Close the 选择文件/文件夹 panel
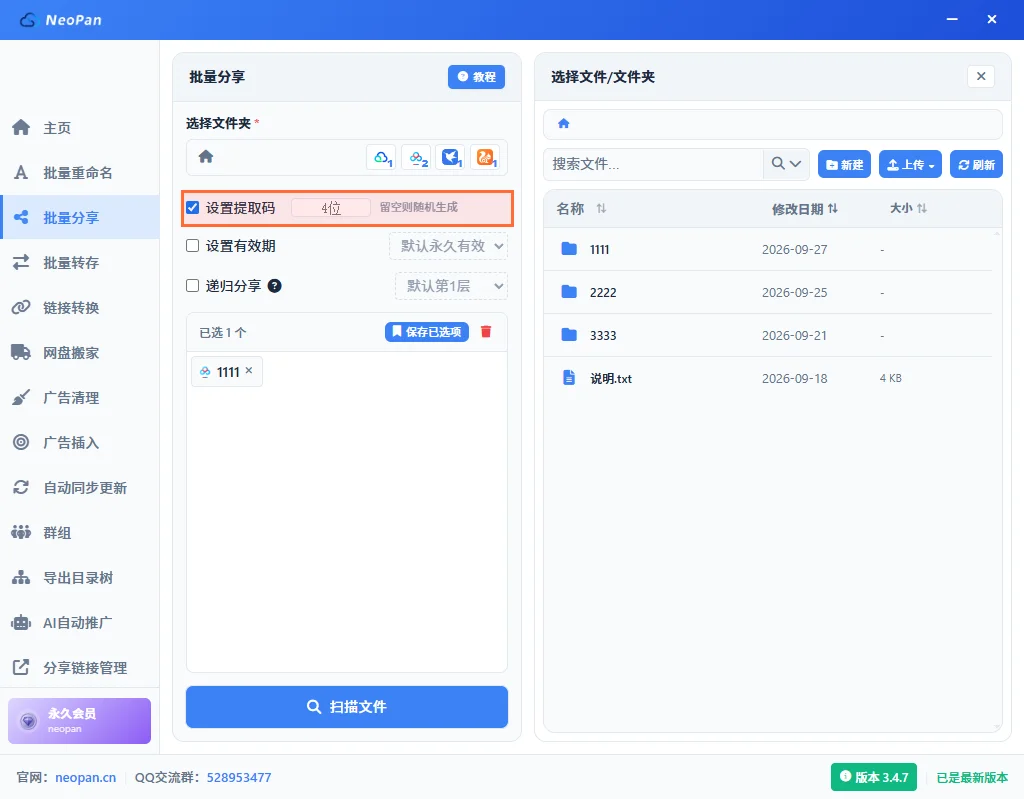 981,76
